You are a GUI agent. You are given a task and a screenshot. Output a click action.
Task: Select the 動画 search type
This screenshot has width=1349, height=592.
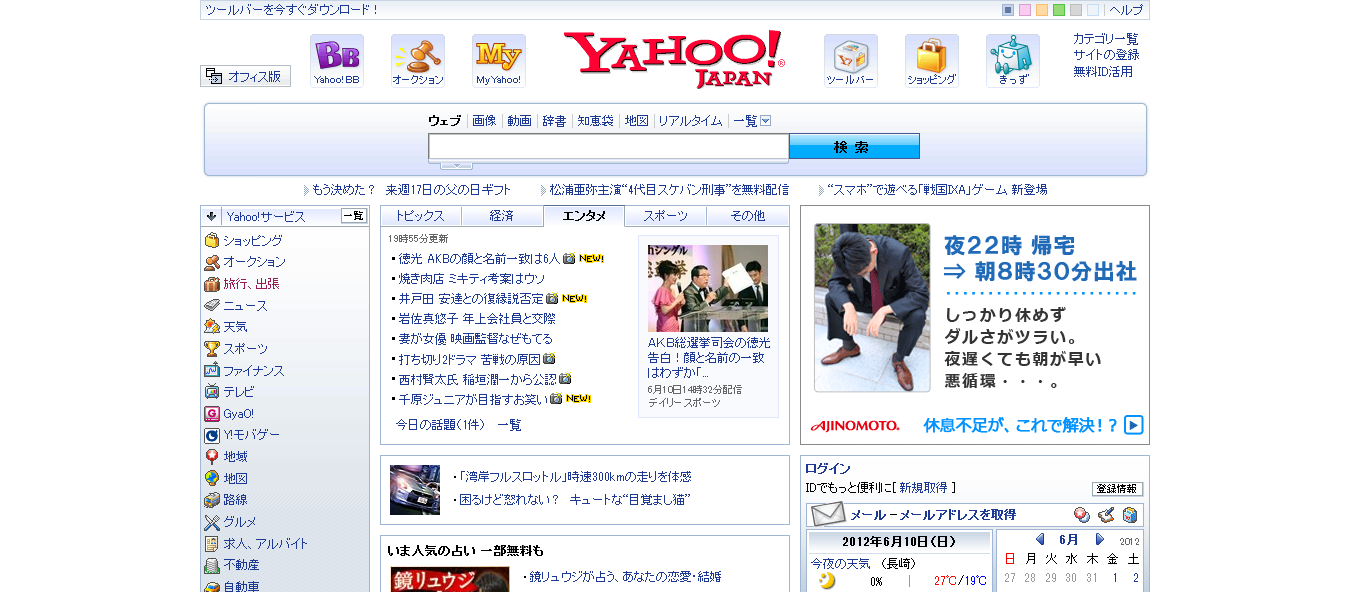click(x=519, y=121)
